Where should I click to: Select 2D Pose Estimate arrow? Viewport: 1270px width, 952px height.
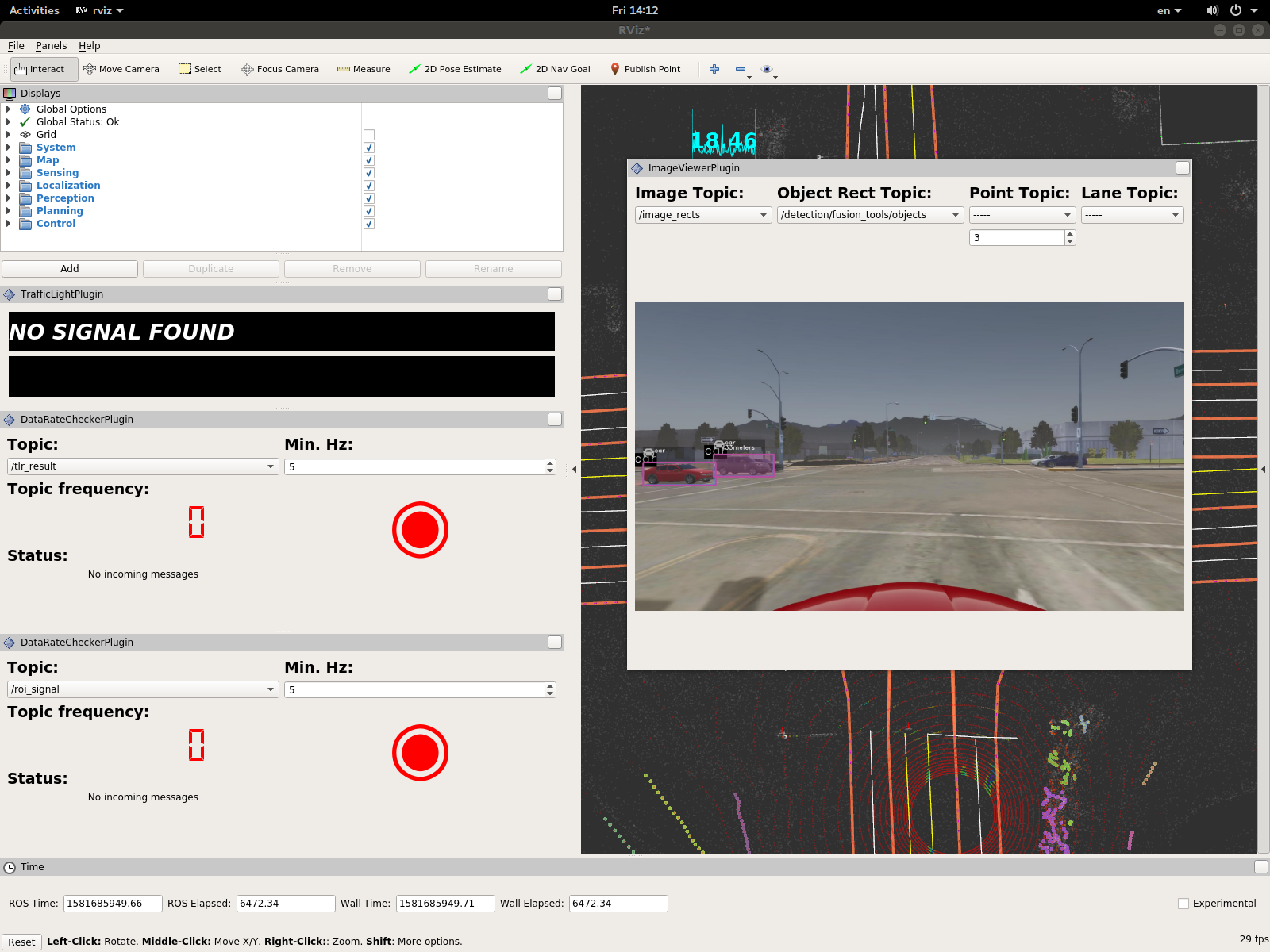[455, 69]
